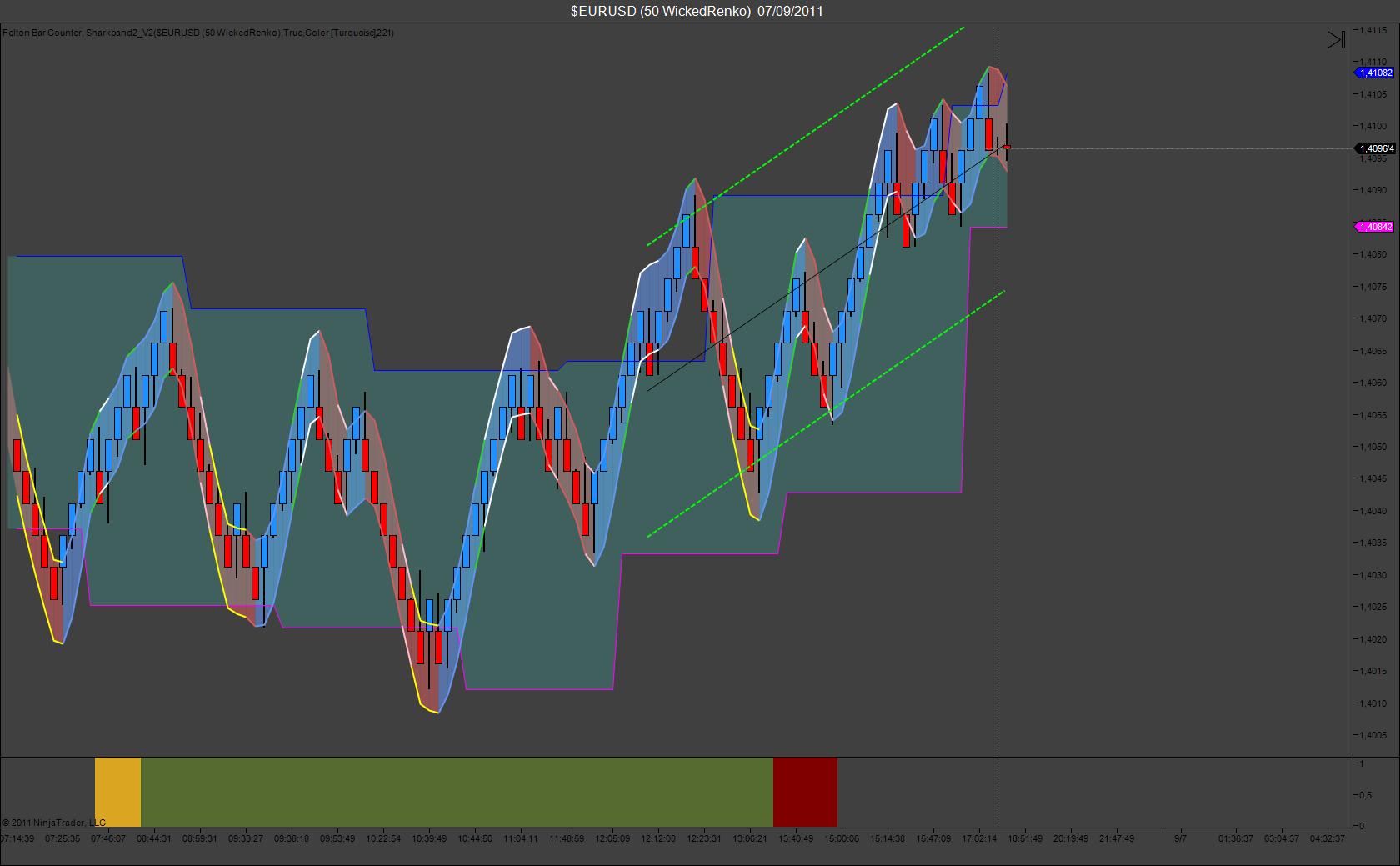Click the 1,4090 price axis label
This screenshot has width=1400, height=866.
coord(1372,190)
